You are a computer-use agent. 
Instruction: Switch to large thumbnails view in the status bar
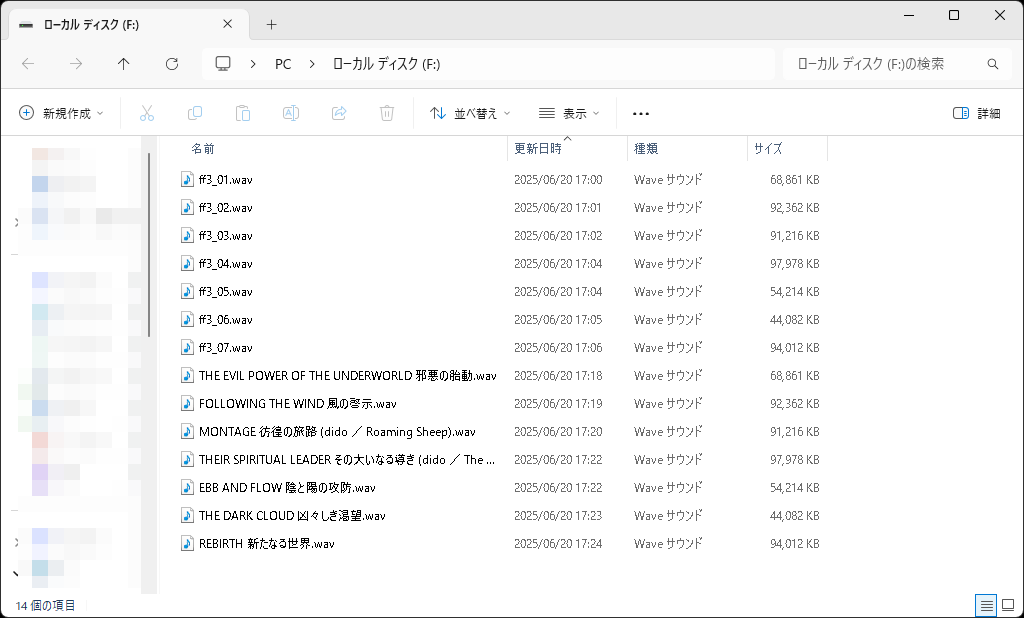[1008, 605]
